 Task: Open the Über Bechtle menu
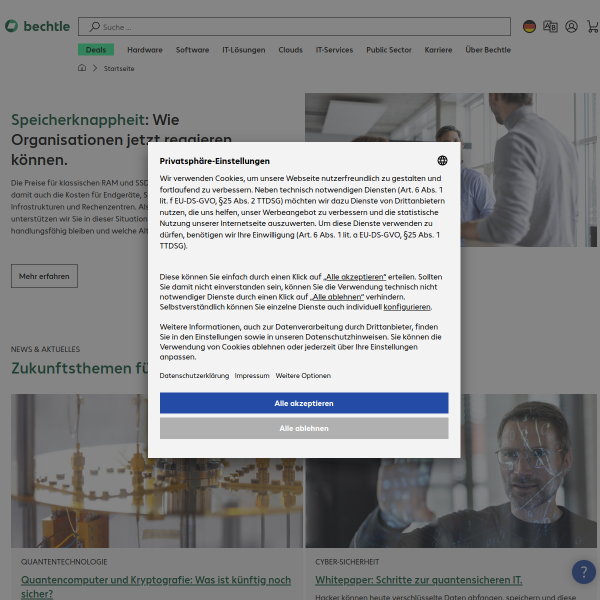click(488, 50)
